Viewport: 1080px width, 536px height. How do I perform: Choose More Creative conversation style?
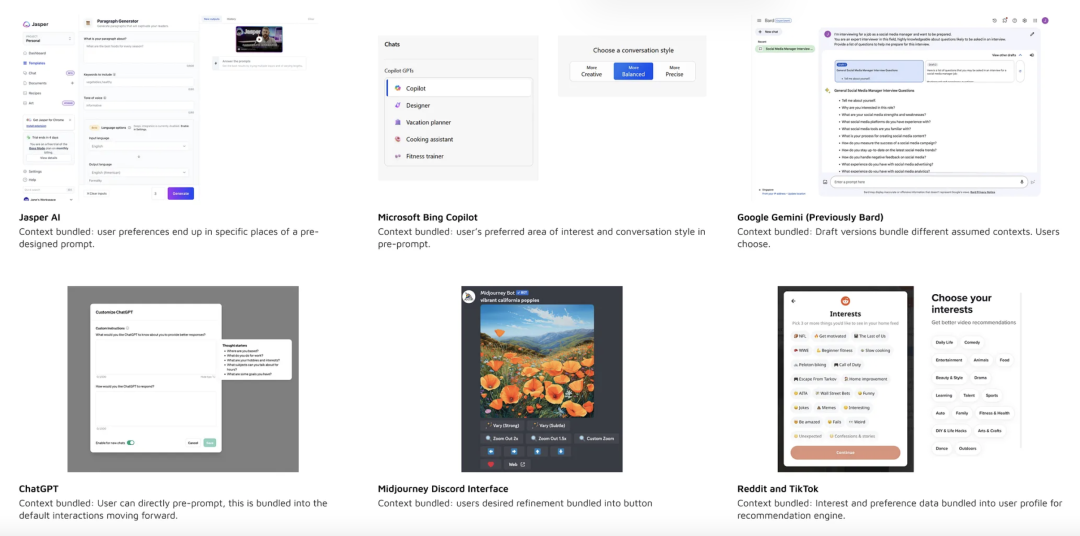(x=592, y=71)
